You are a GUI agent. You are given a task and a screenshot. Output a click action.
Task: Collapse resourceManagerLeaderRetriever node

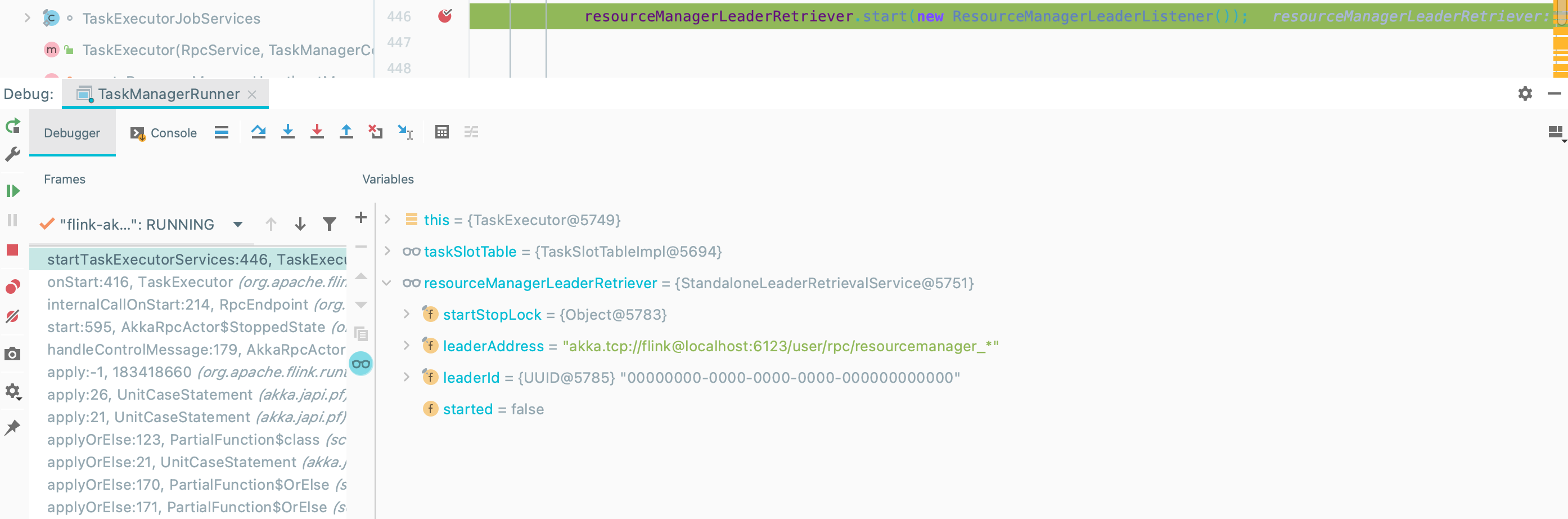pyautogui.click(x=387, y=283)
